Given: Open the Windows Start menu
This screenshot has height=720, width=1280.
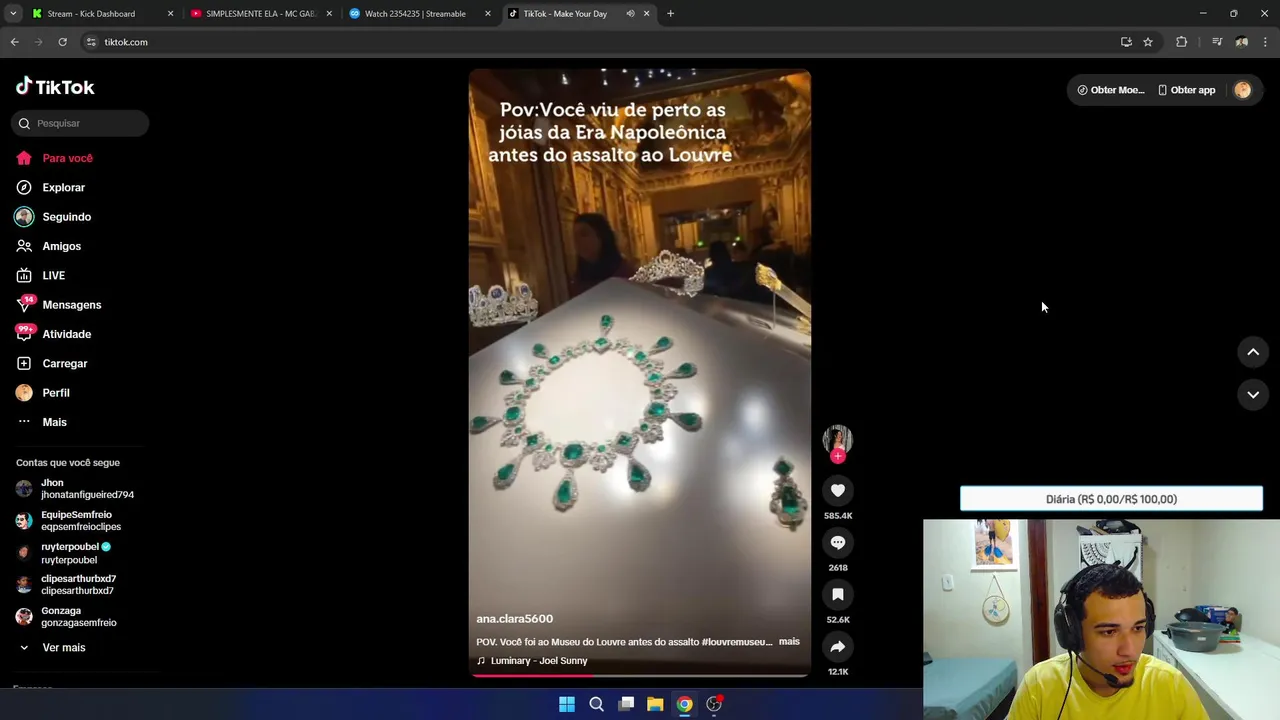Looking at the screenshot, I should (x=567, y=704).
